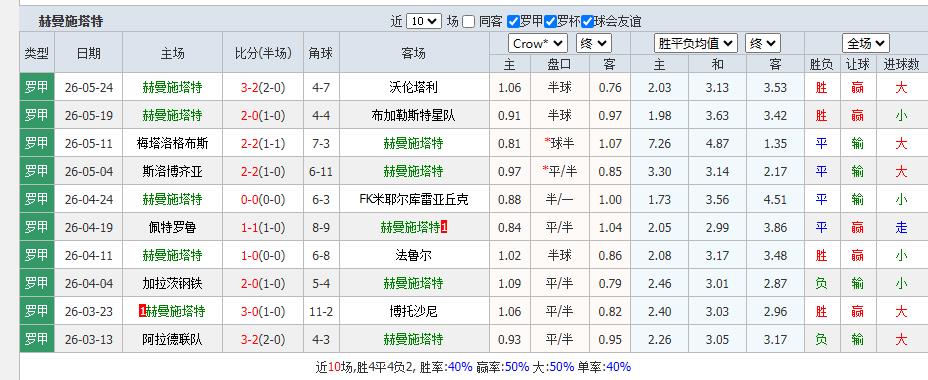Open the recent matches count dropdown showing 10
This screenshot has height=380, width=928.
424,21
